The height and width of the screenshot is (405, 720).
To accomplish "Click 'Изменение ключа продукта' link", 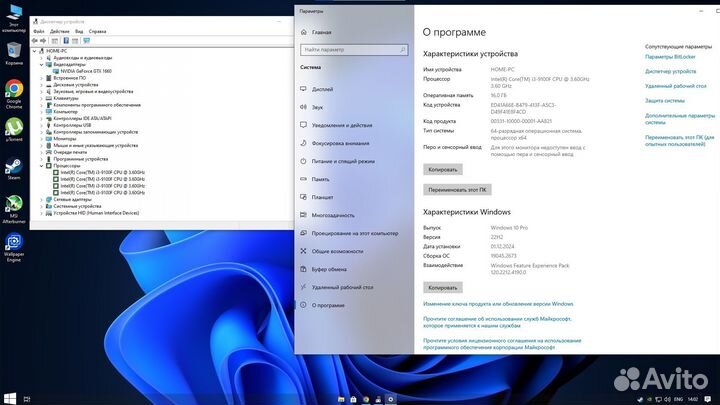I will [498, 304].
